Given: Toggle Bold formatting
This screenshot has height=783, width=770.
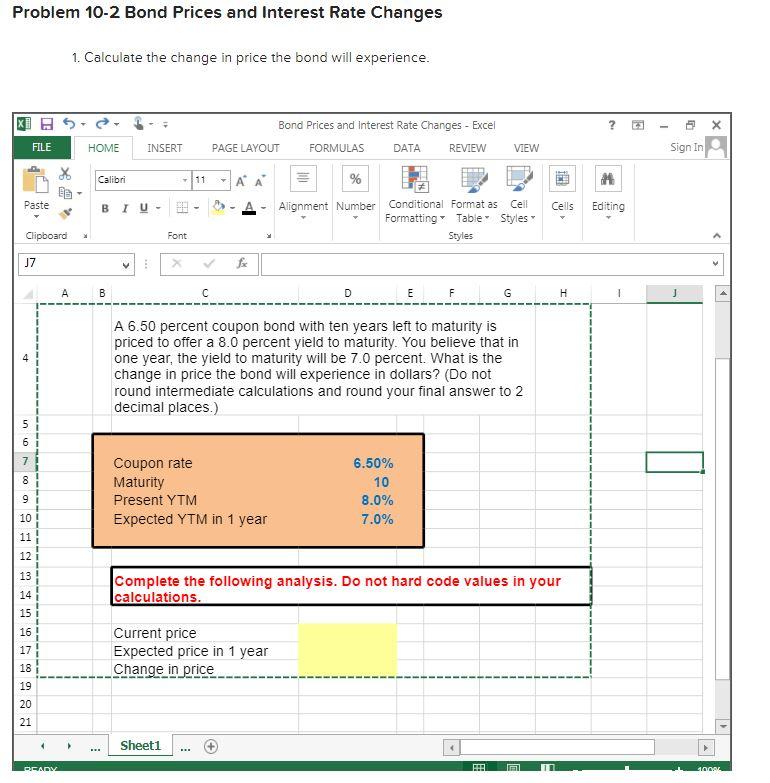Looking at the screenshot, I should pyautogui.click(x=105, y=208).
